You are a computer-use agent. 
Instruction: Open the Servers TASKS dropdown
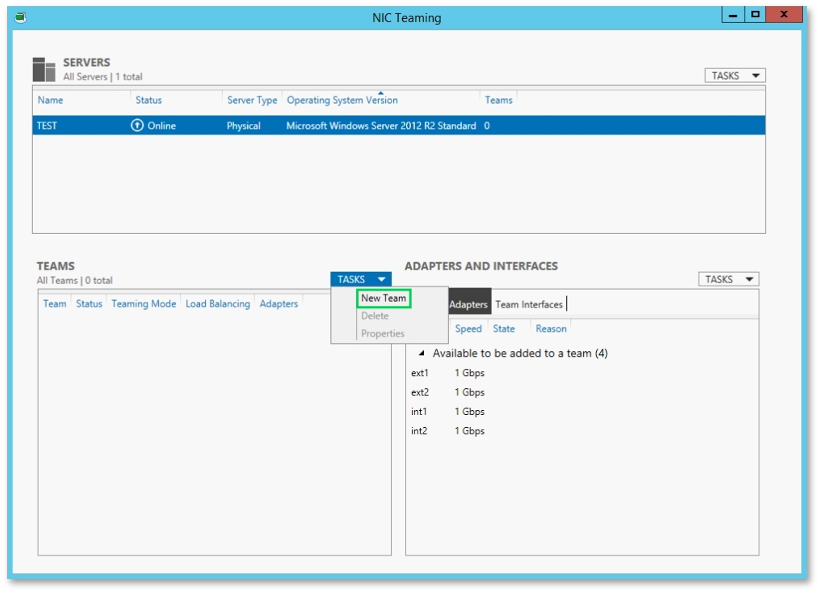[x=735, y=76]
